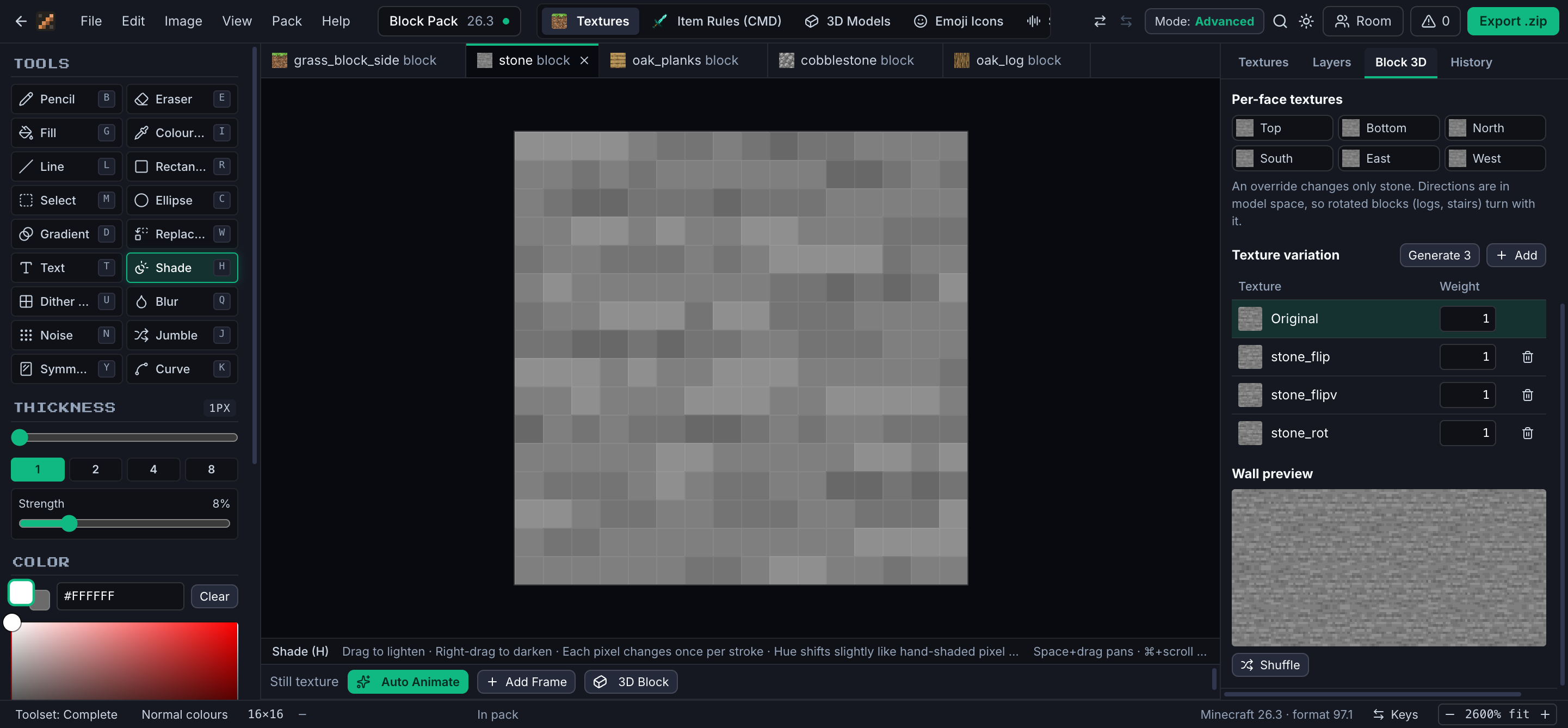Select the Pencil tool
This screenshot has width=1568, height=728.
[x=66, y=98]
